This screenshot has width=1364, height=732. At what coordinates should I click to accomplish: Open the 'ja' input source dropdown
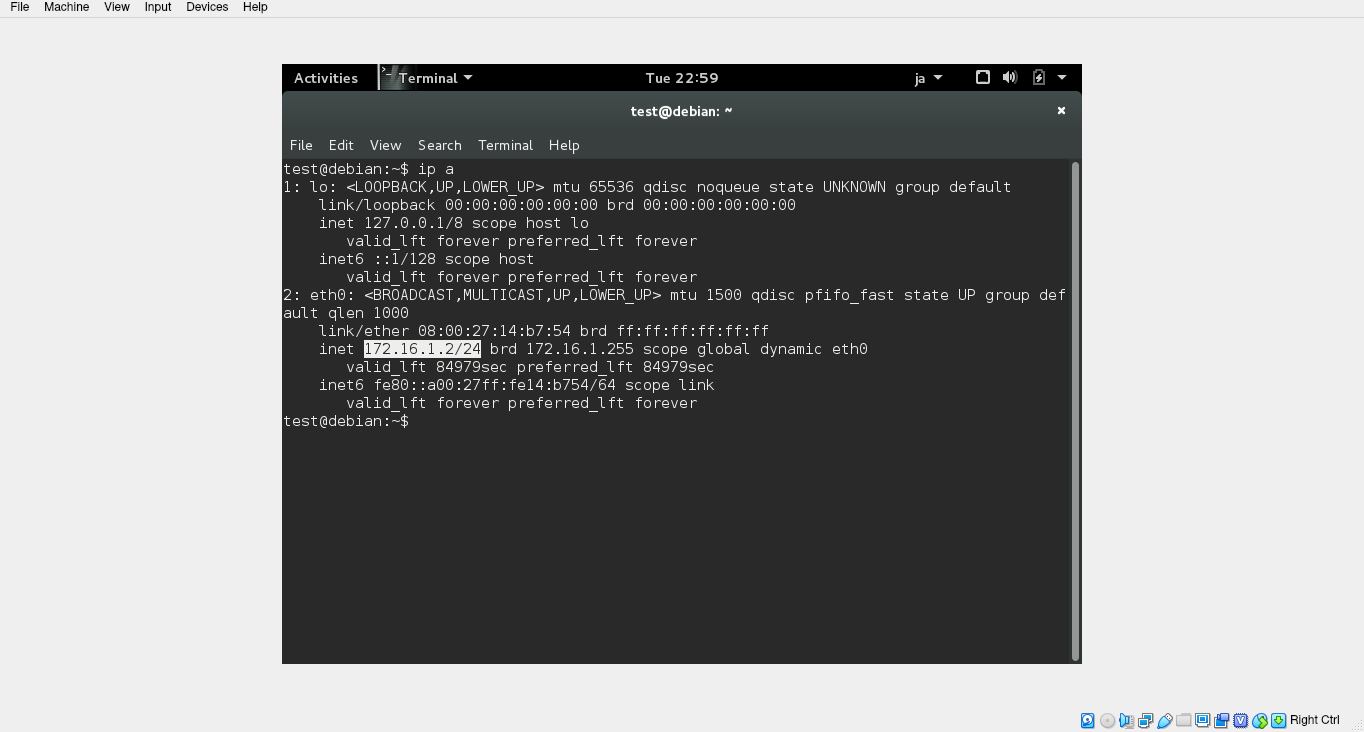(928, 78)
